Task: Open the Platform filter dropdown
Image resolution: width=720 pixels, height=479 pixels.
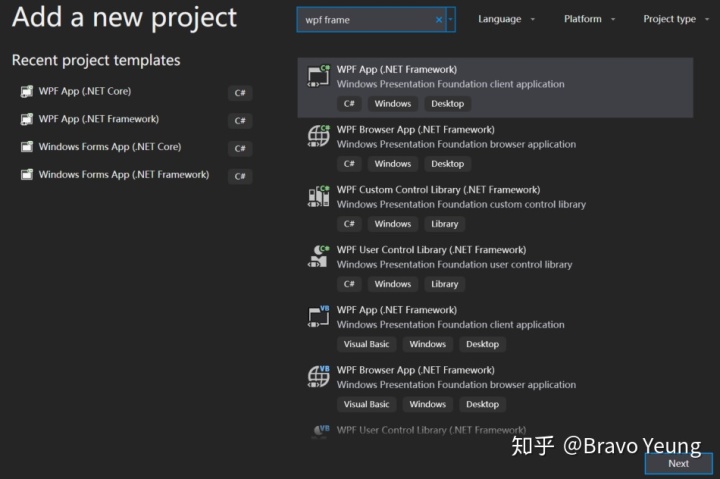Action: 589,19
